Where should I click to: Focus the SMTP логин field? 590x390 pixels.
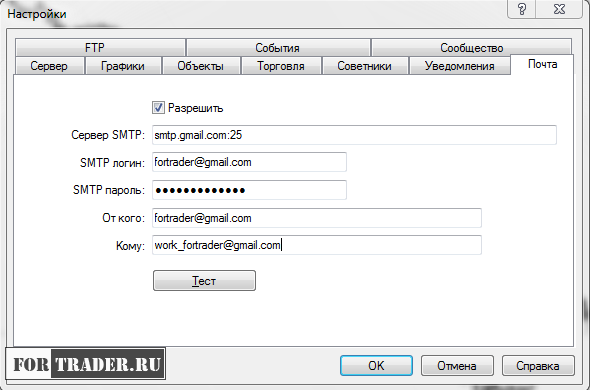coord(249,162)
